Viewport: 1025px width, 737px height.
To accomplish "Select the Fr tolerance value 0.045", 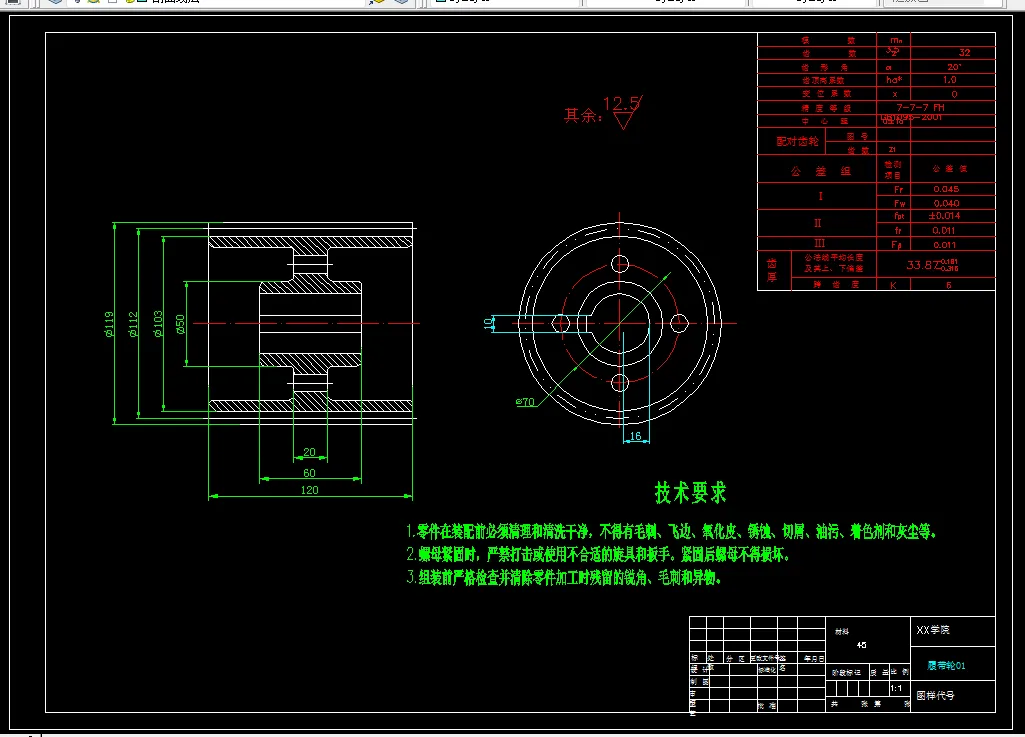I will 946,189.
